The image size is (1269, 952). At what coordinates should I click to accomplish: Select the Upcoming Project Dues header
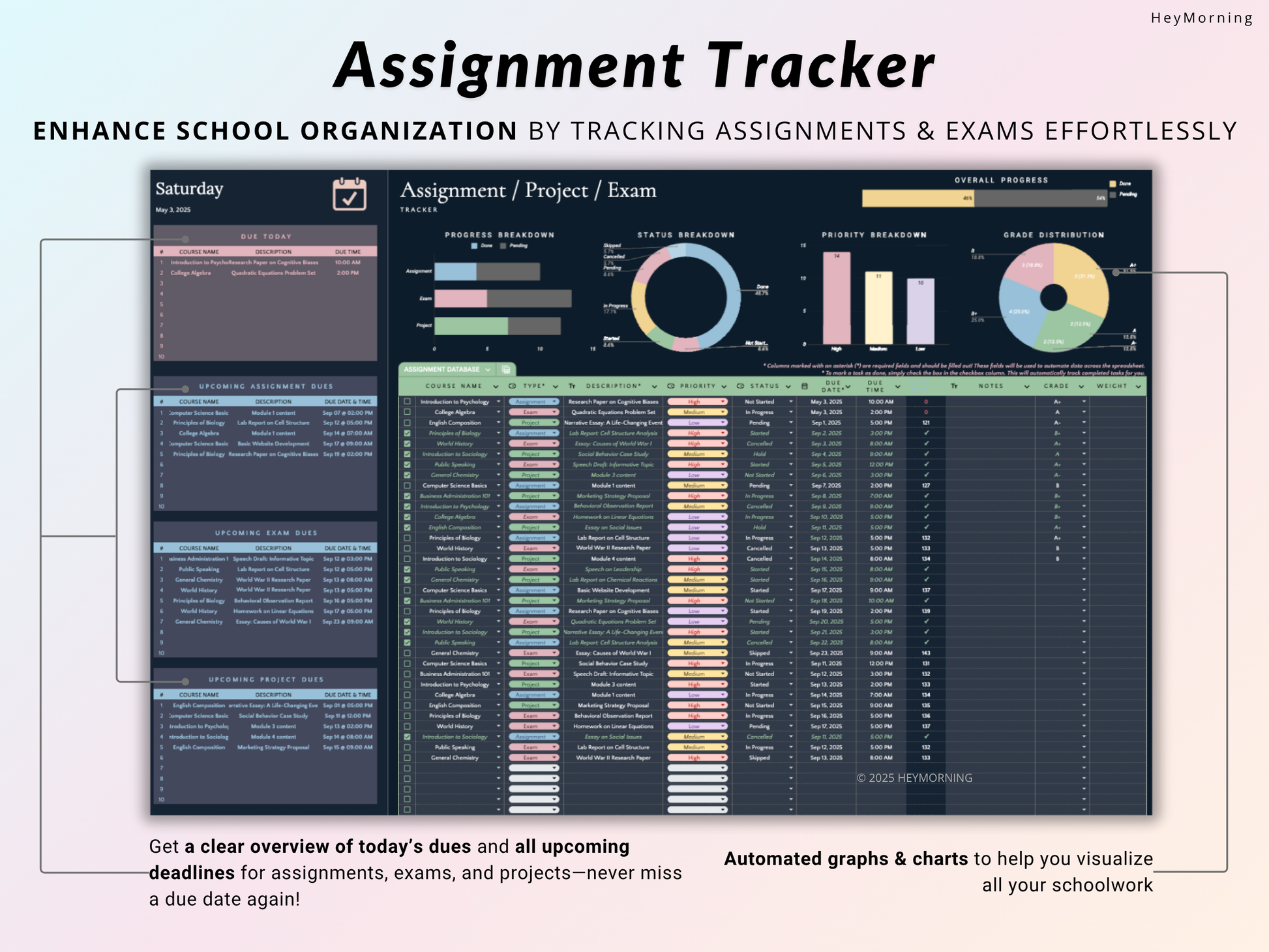tap(266, 679)
